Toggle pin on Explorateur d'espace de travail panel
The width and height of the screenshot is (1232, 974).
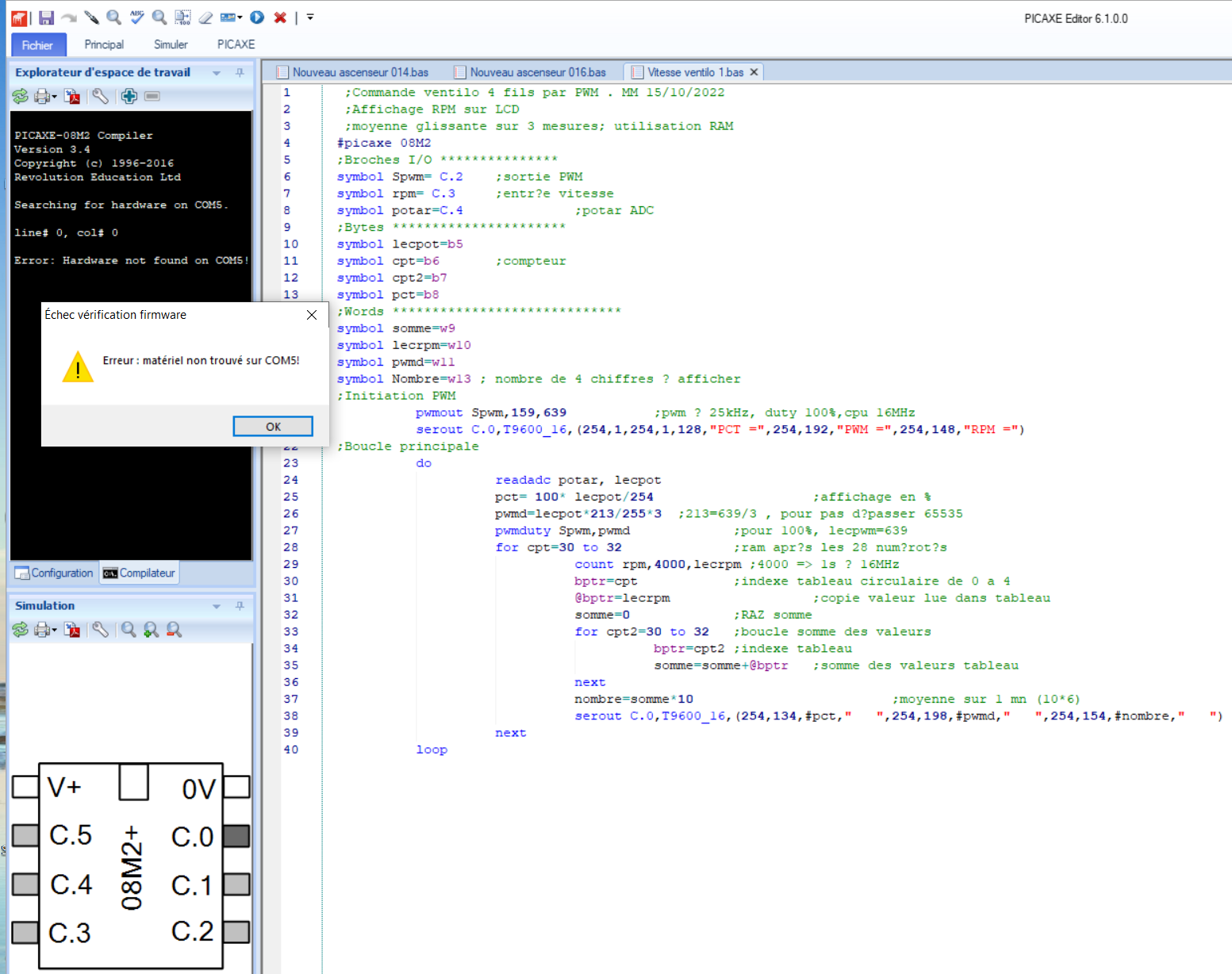240,72
